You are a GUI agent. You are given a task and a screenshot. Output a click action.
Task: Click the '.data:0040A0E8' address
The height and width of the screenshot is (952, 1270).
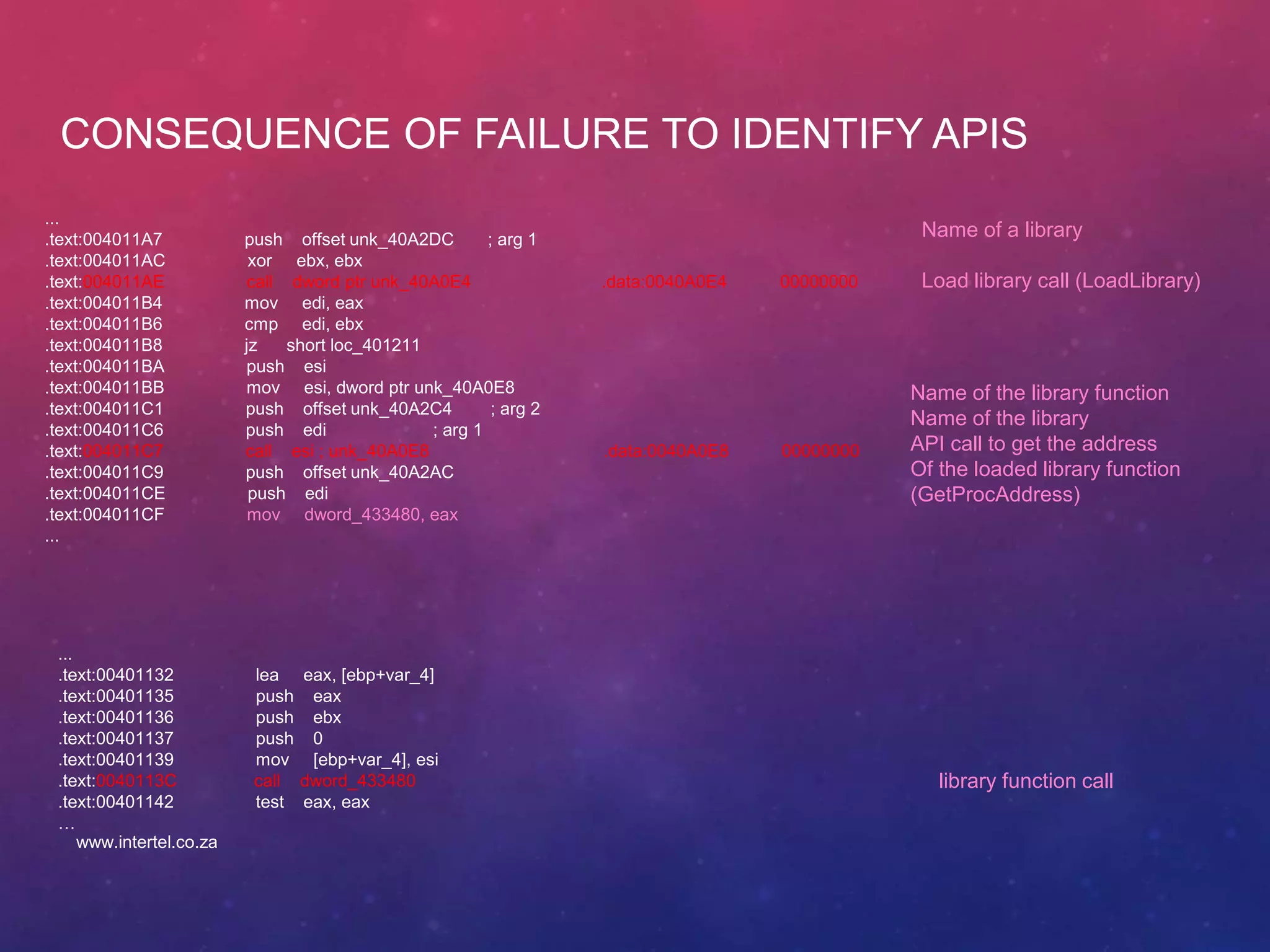pos(667,451)
